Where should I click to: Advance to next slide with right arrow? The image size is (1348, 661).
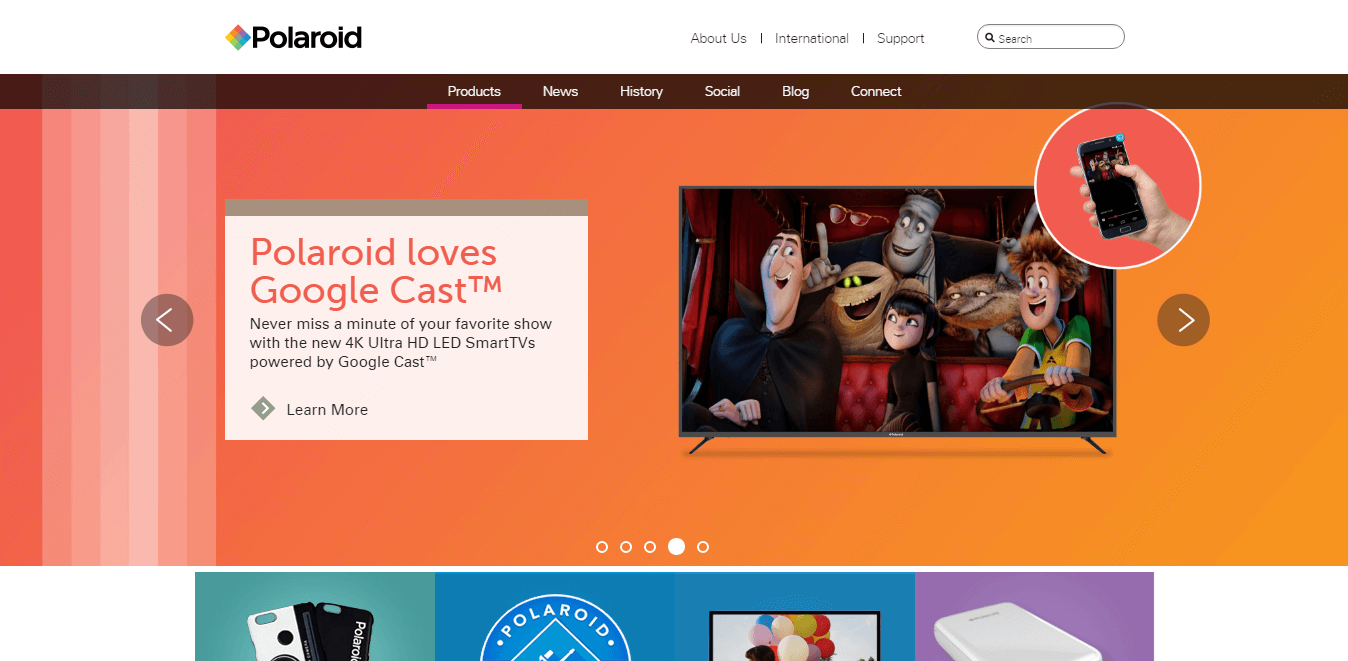[1183, 320]
